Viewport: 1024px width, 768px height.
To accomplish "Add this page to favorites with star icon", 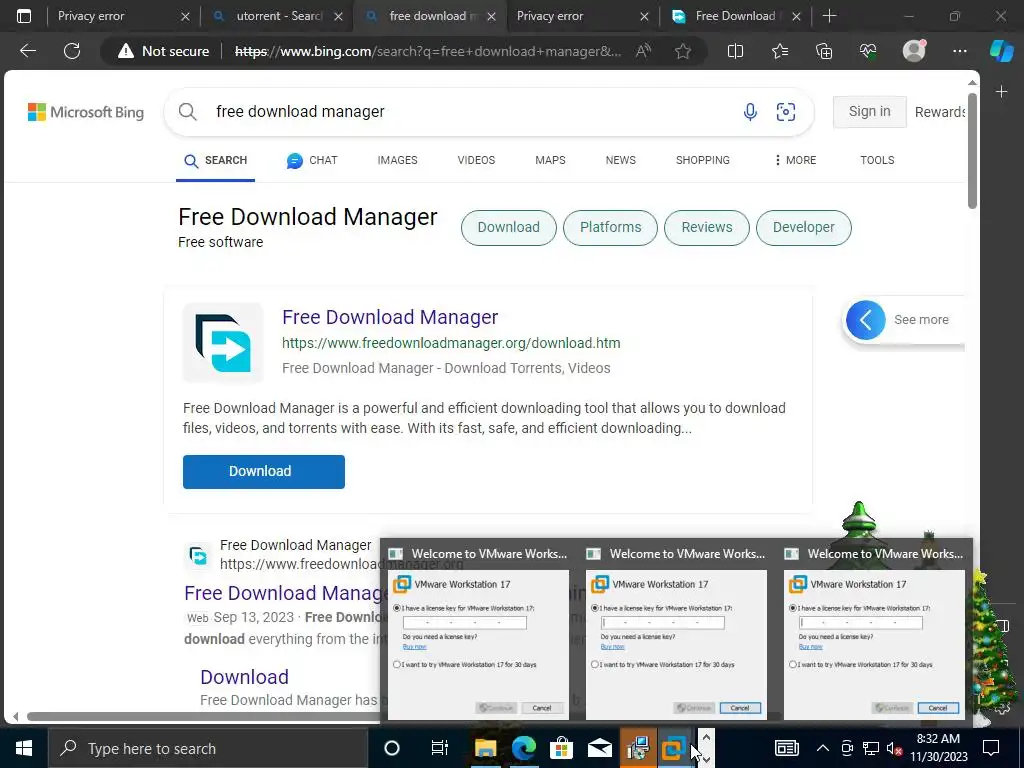I will [x=683, y=51].
